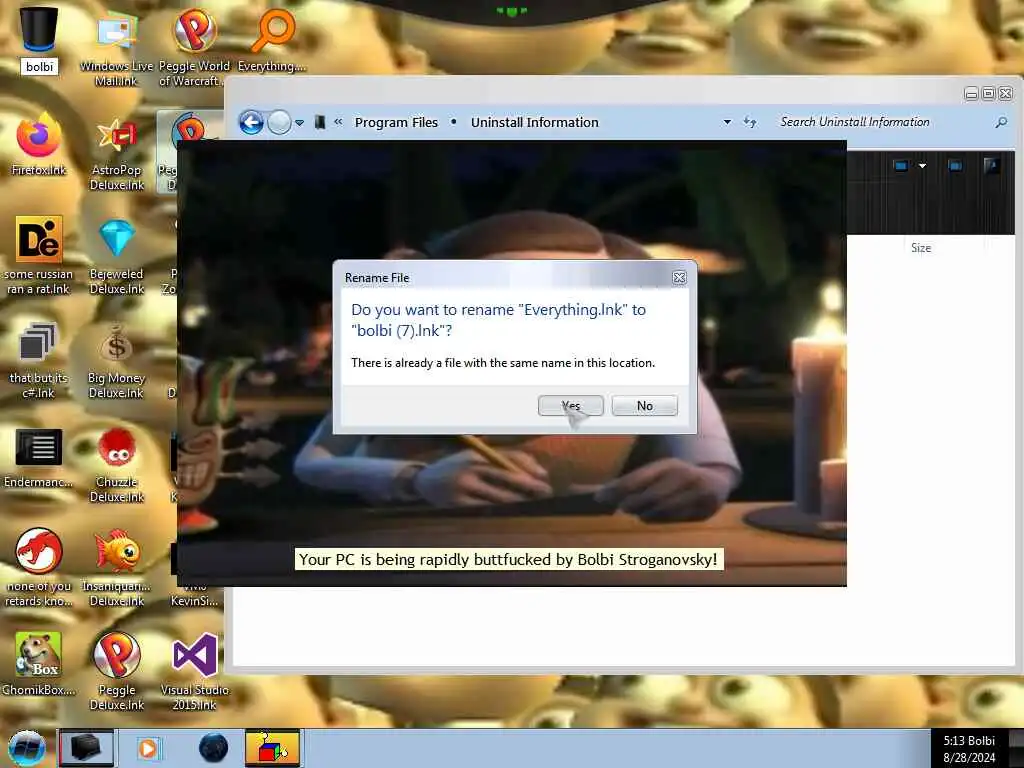Screen dimensions: 1024x768
Task: Open the recent pages dropdown arrow
Action: coord(299,123)
